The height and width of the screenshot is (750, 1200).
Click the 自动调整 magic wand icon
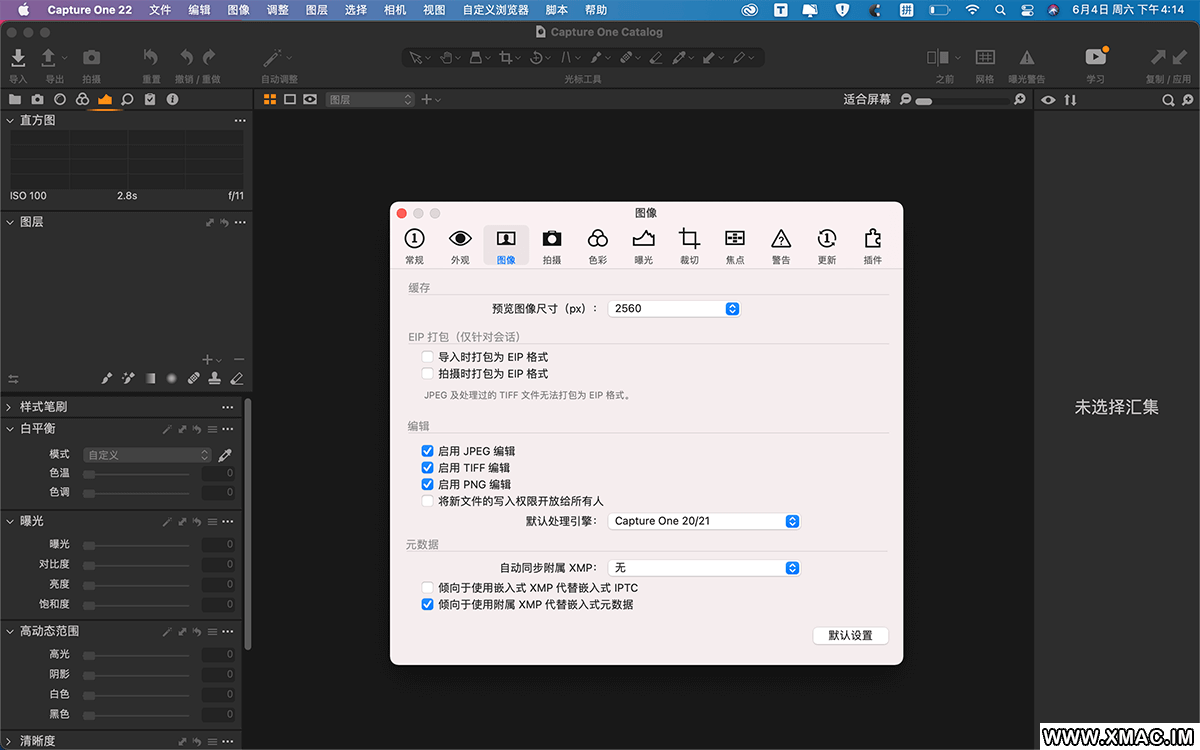click(272, 58)
